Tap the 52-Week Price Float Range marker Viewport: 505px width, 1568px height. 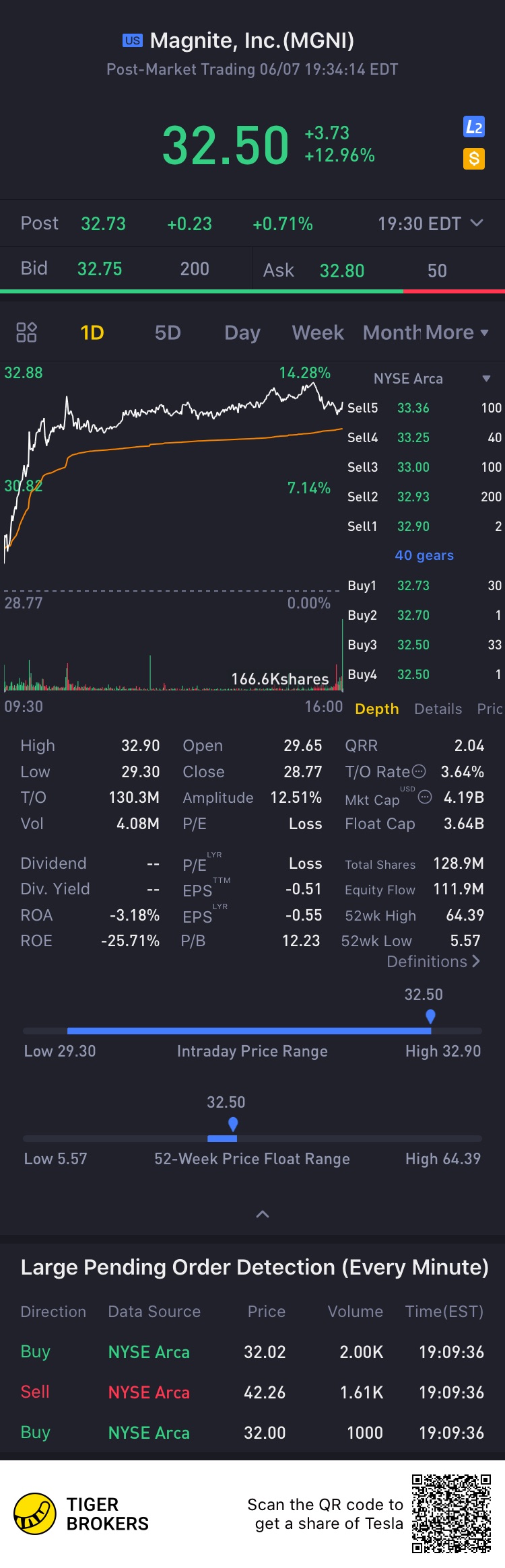point(233,1124)
